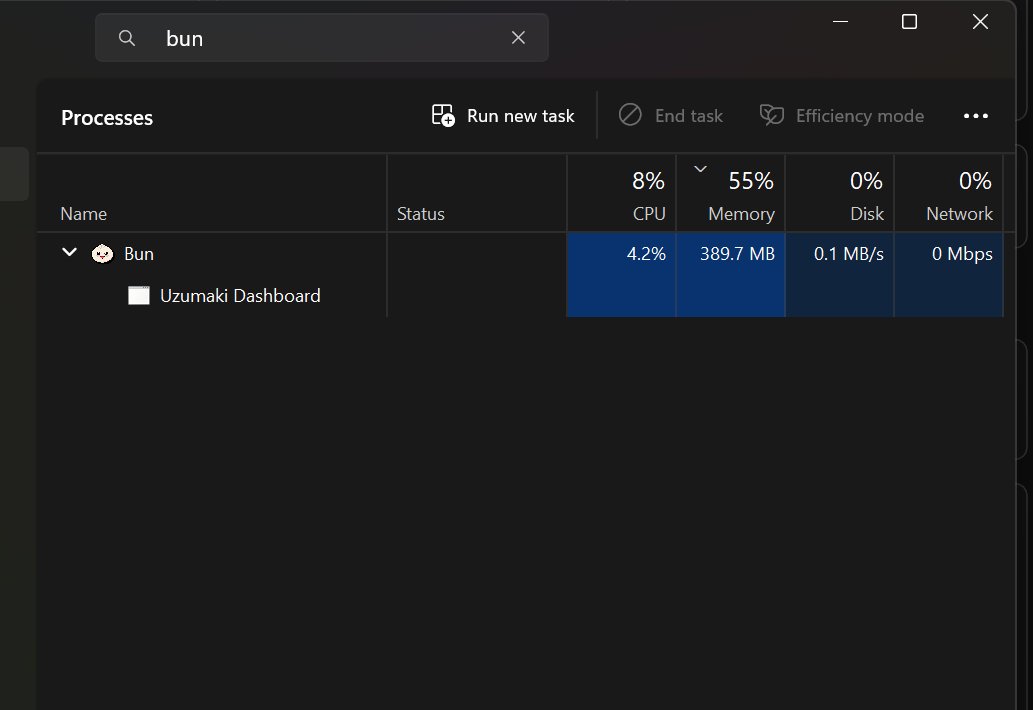Viewport: 1033px width, 710px height.
Task: Run a new task
Action: pyautogui.click(x=503, y=116)
